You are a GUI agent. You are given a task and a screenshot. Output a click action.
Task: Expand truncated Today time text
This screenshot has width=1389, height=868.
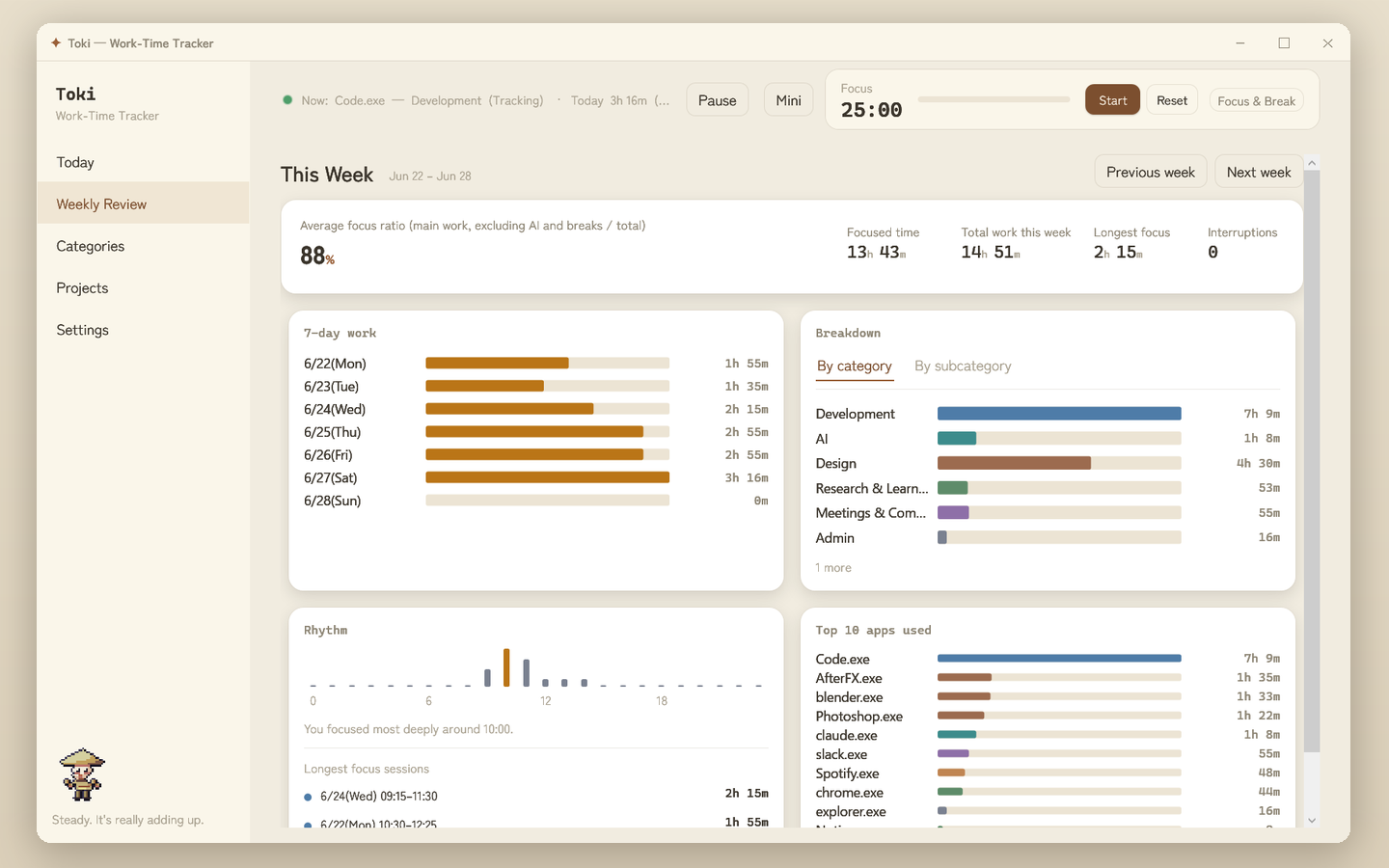tap(619, 100)
